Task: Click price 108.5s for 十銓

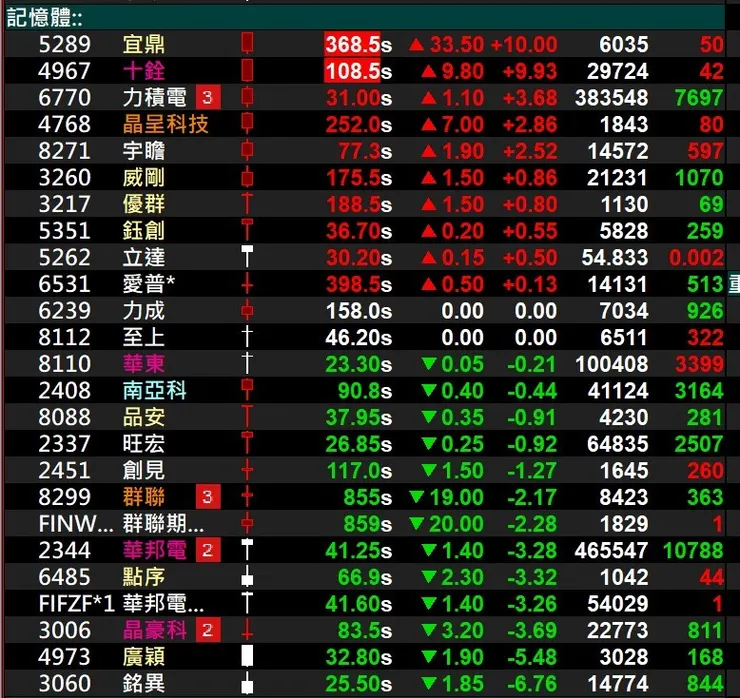Action: [x=359, y=71]
